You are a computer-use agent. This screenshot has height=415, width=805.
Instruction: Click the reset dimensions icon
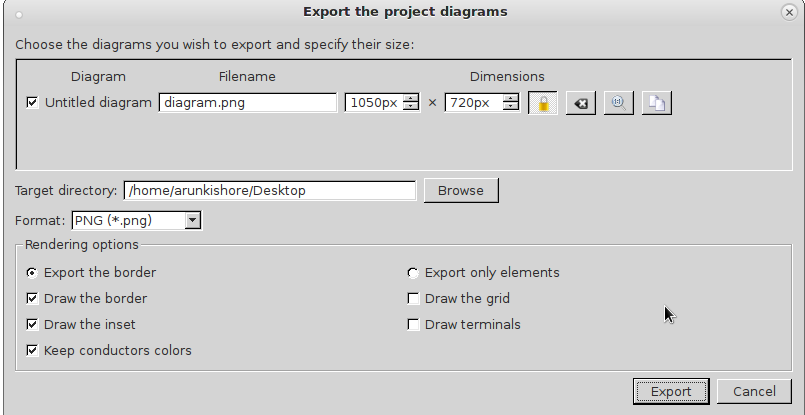coord(581,103)
